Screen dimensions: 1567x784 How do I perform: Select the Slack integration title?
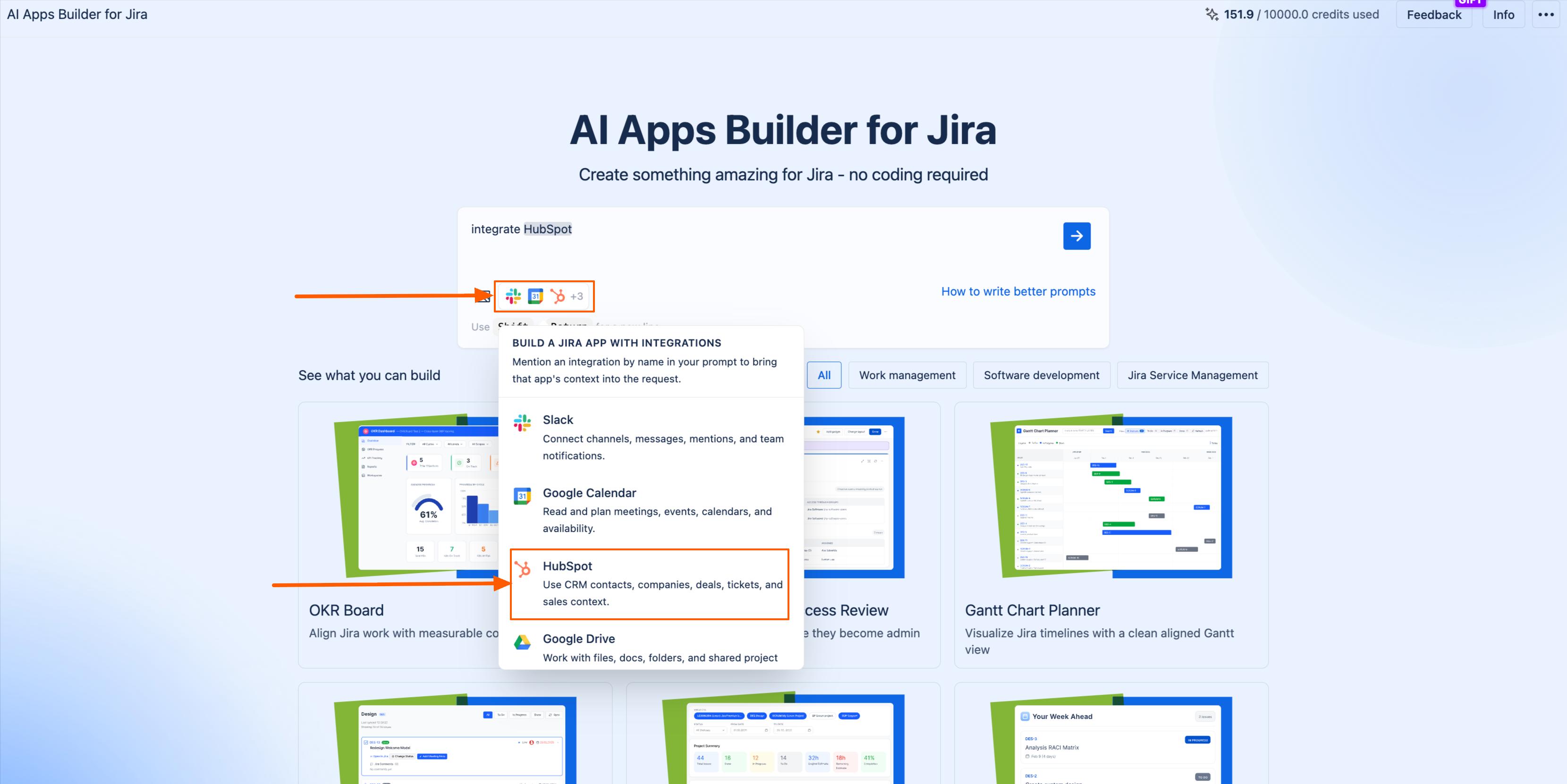[x=558, y=420]
